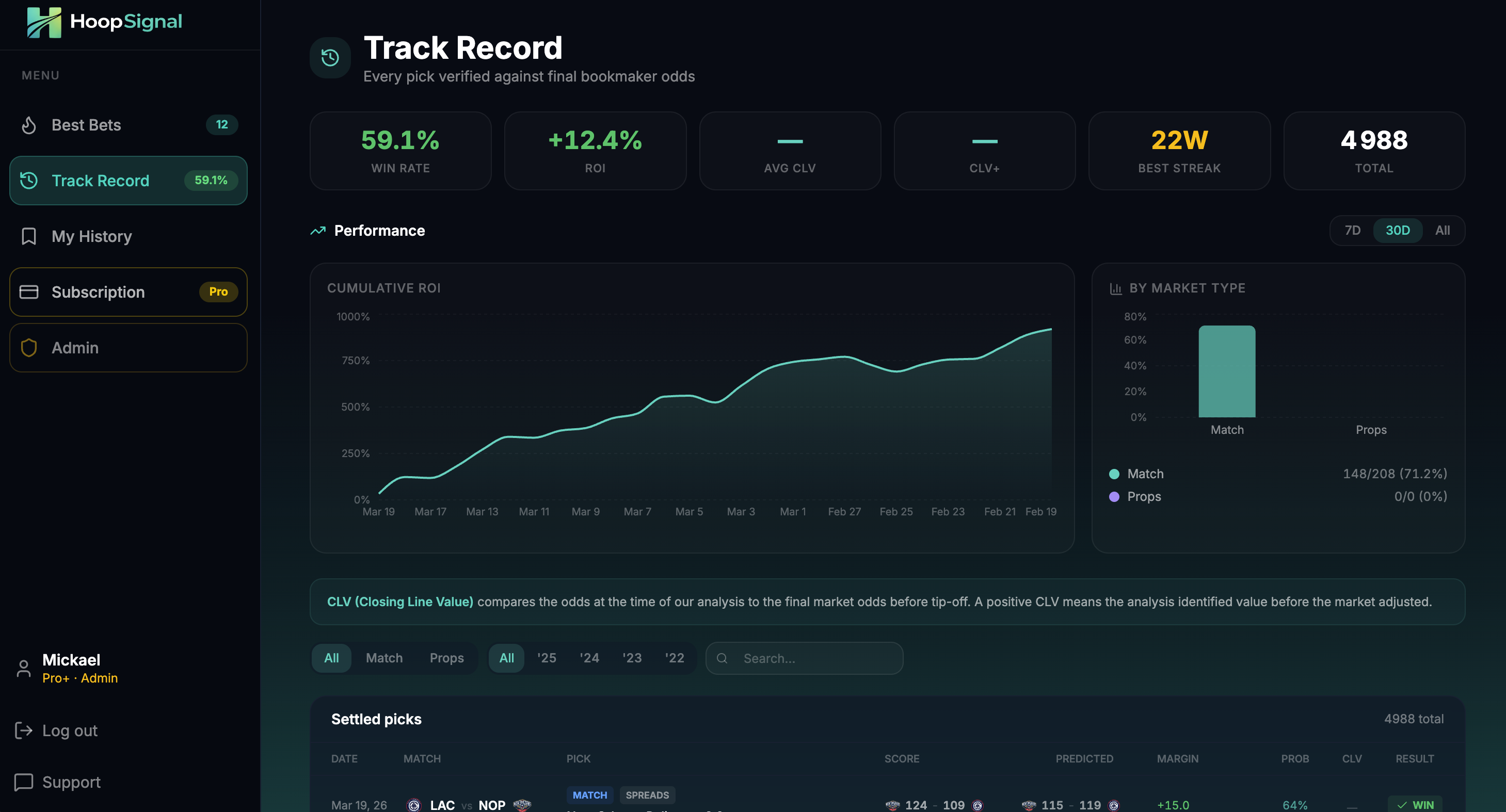Filter picks by the '23 season
The height and width of the screenshot is (812, 1506).
pyautogui.click(x=632, y=658)
